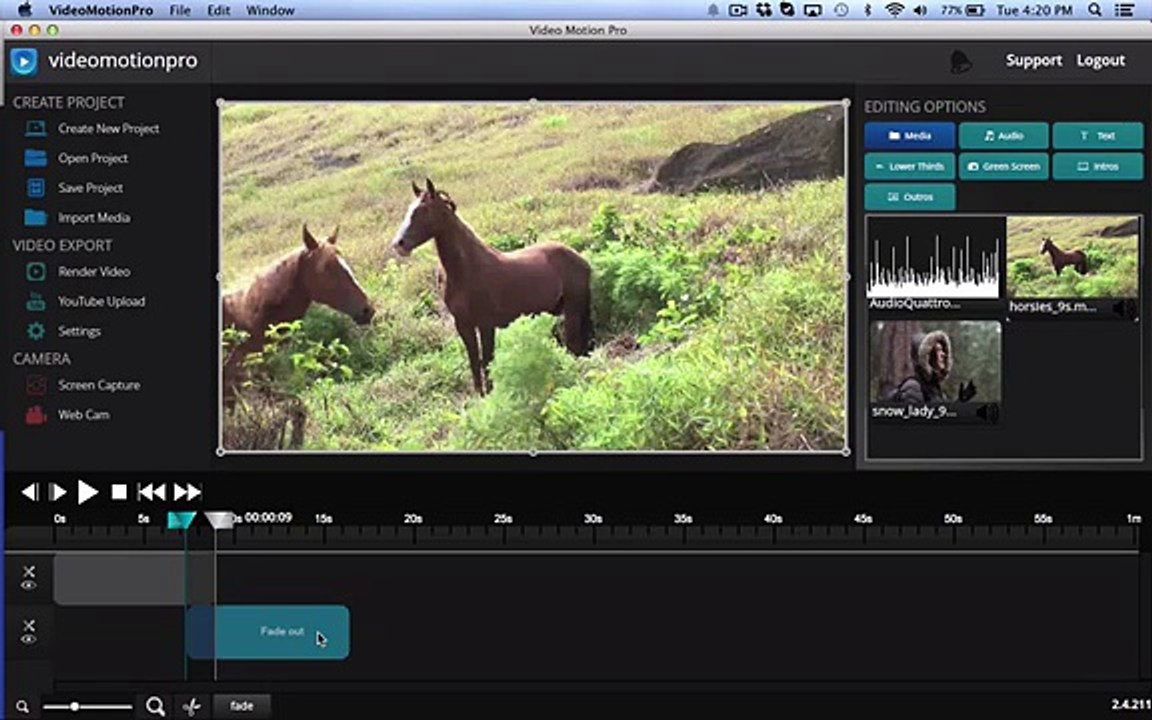Click the volume icon in menu bar
The width and height of the screenshot is (1152, 720).
pos(920,10)
